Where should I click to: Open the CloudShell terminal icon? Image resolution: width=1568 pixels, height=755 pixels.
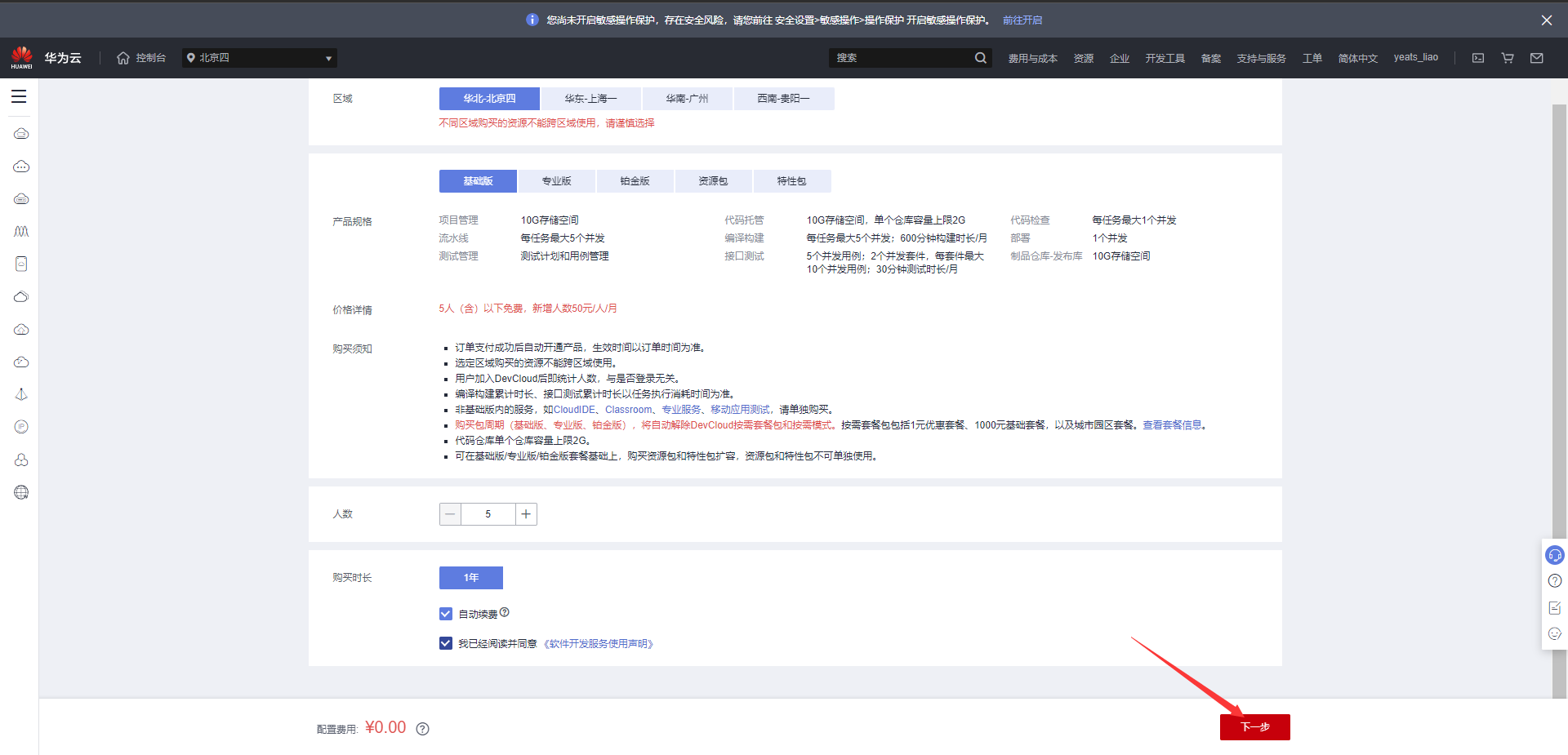click(x=1478, y=58)
